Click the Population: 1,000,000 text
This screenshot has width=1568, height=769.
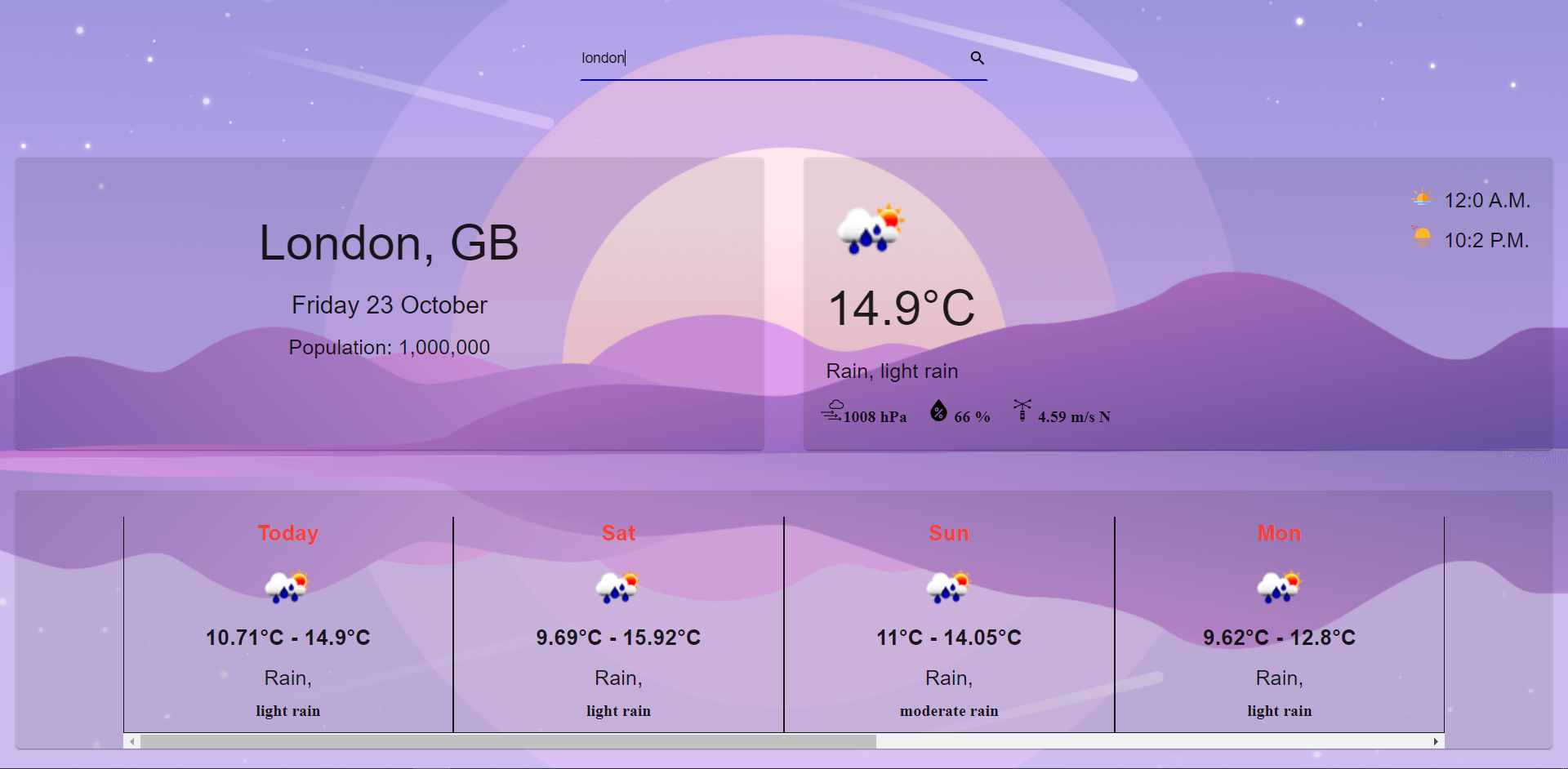[x=390, y=348]
